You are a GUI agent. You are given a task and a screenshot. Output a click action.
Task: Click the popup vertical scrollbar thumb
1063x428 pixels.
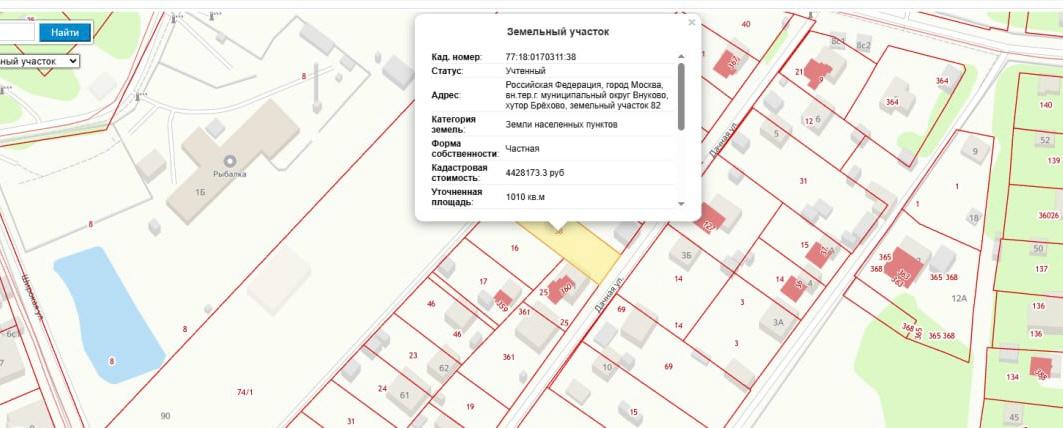(682, 97)
